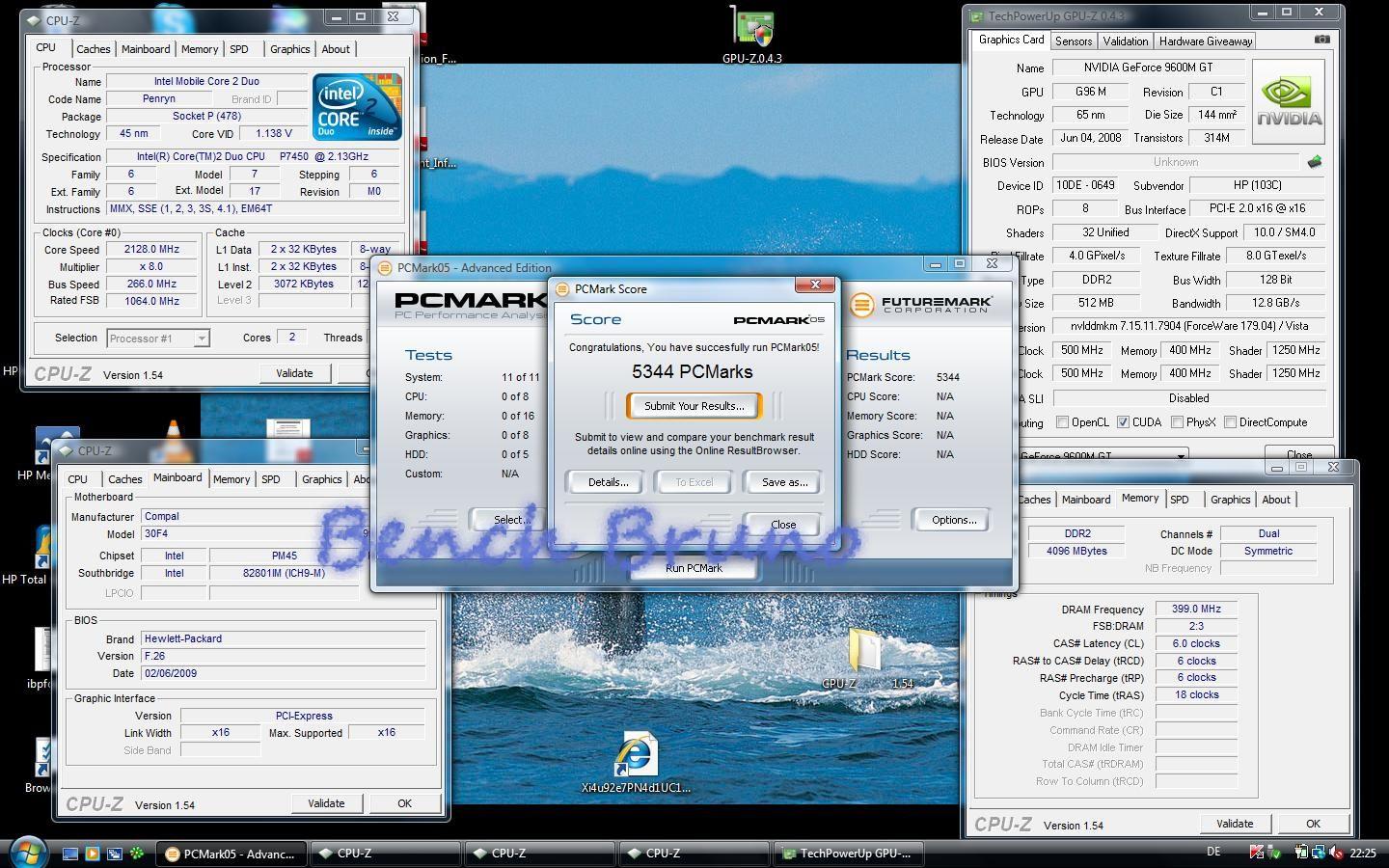Click the CAS# Latency 6.0 clocks value
The height and width of the screenshot is (868, 1389).
pyautogui.click(x=1196, y=643)
